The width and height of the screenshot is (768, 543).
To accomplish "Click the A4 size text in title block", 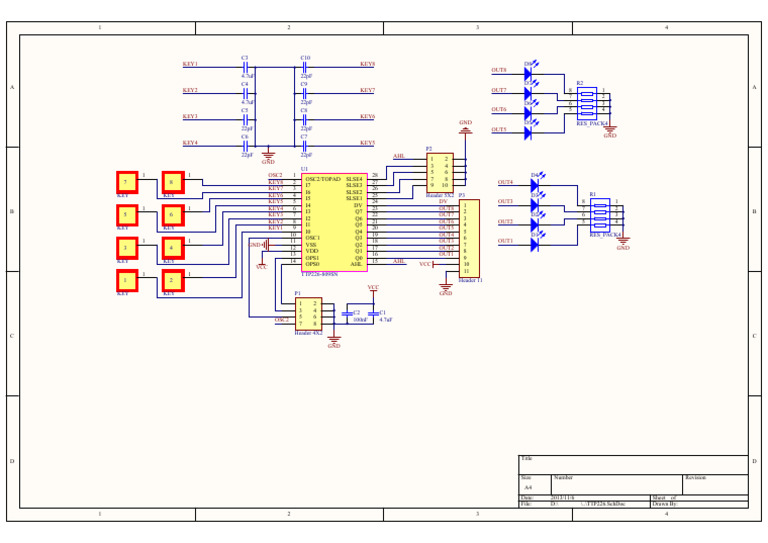I will point(528,488).
